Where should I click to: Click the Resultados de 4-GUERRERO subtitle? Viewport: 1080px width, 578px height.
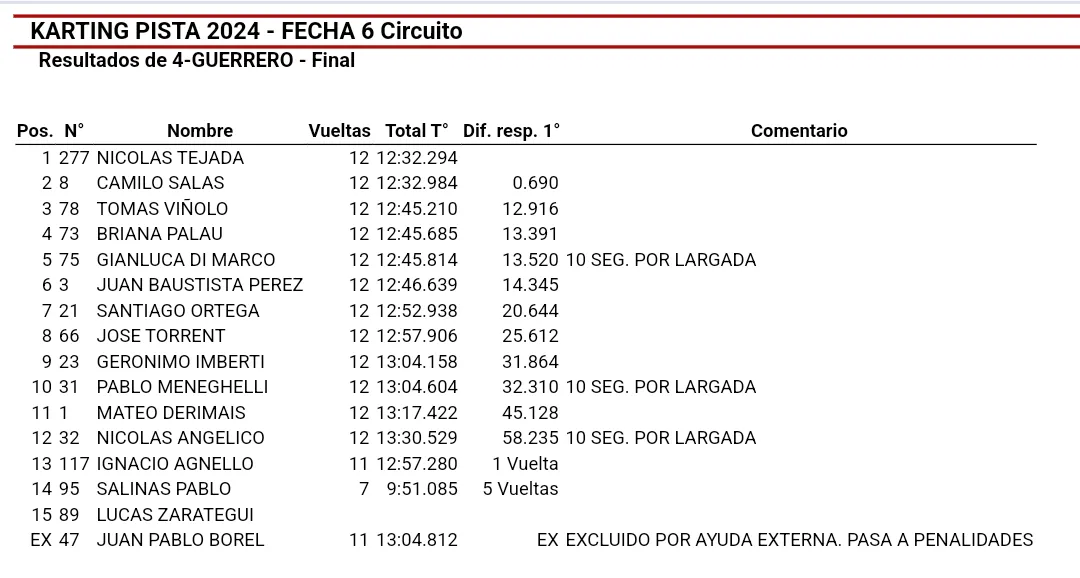click(x=196, y=61)
